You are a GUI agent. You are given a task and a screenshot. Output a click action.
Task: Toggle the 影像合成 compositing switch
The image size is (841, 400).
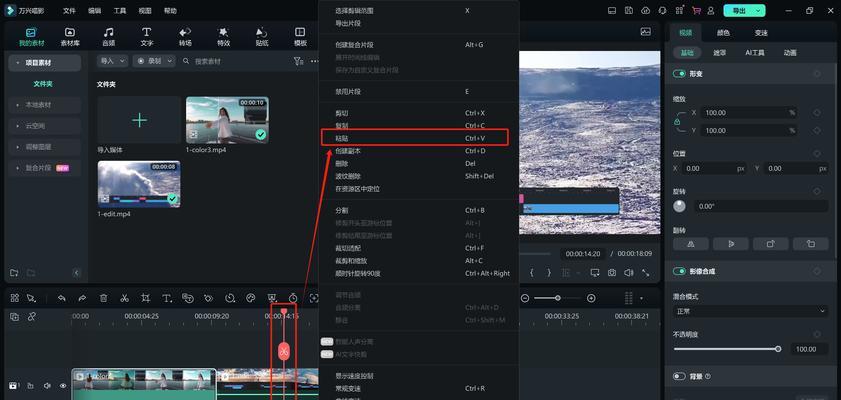click(679, 271)
